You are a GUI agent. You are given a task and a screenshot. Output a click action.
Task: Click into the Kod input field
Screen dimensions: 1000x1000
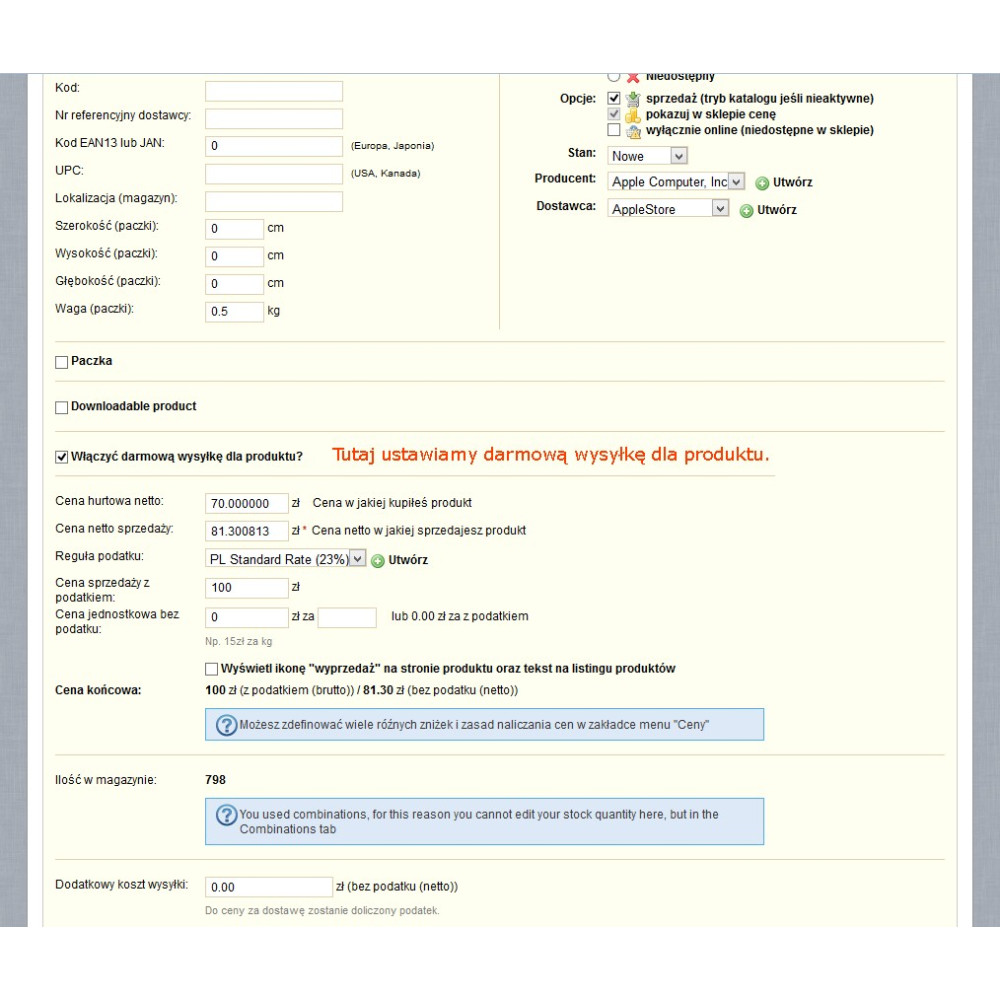coord(274,91)
